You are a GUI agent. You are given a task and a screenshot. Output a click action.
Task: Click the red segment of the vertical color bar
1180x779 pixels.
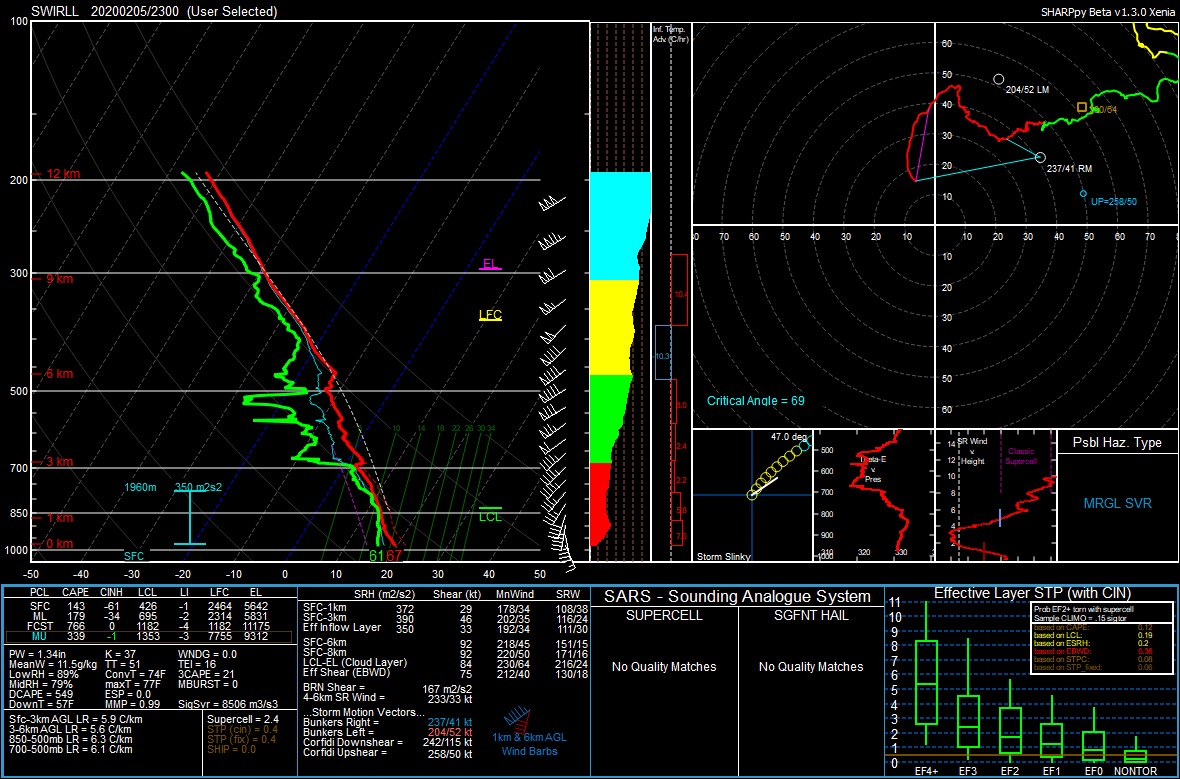[x=600, y=503]
